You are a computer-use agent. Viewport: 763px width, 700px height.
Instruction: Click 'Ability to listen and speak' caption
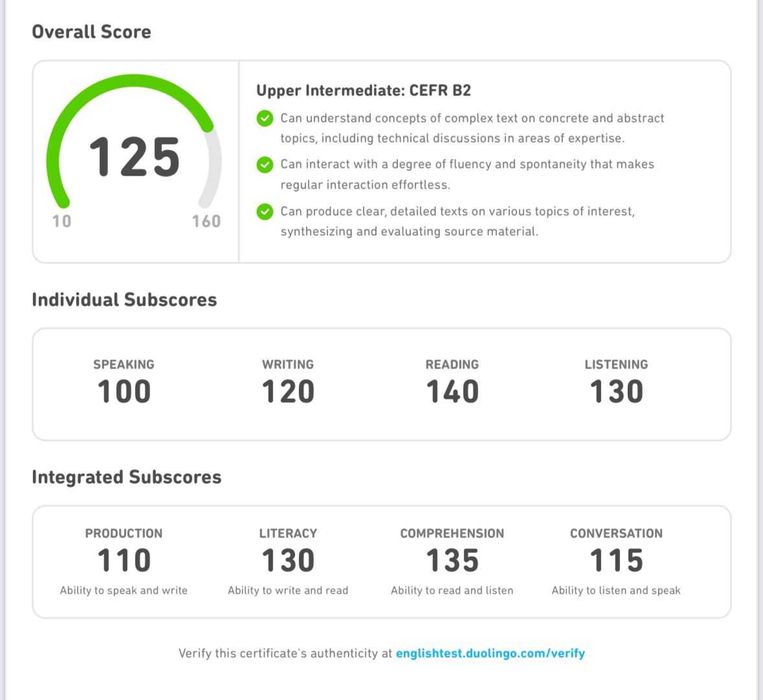click(x=616, y=591)
